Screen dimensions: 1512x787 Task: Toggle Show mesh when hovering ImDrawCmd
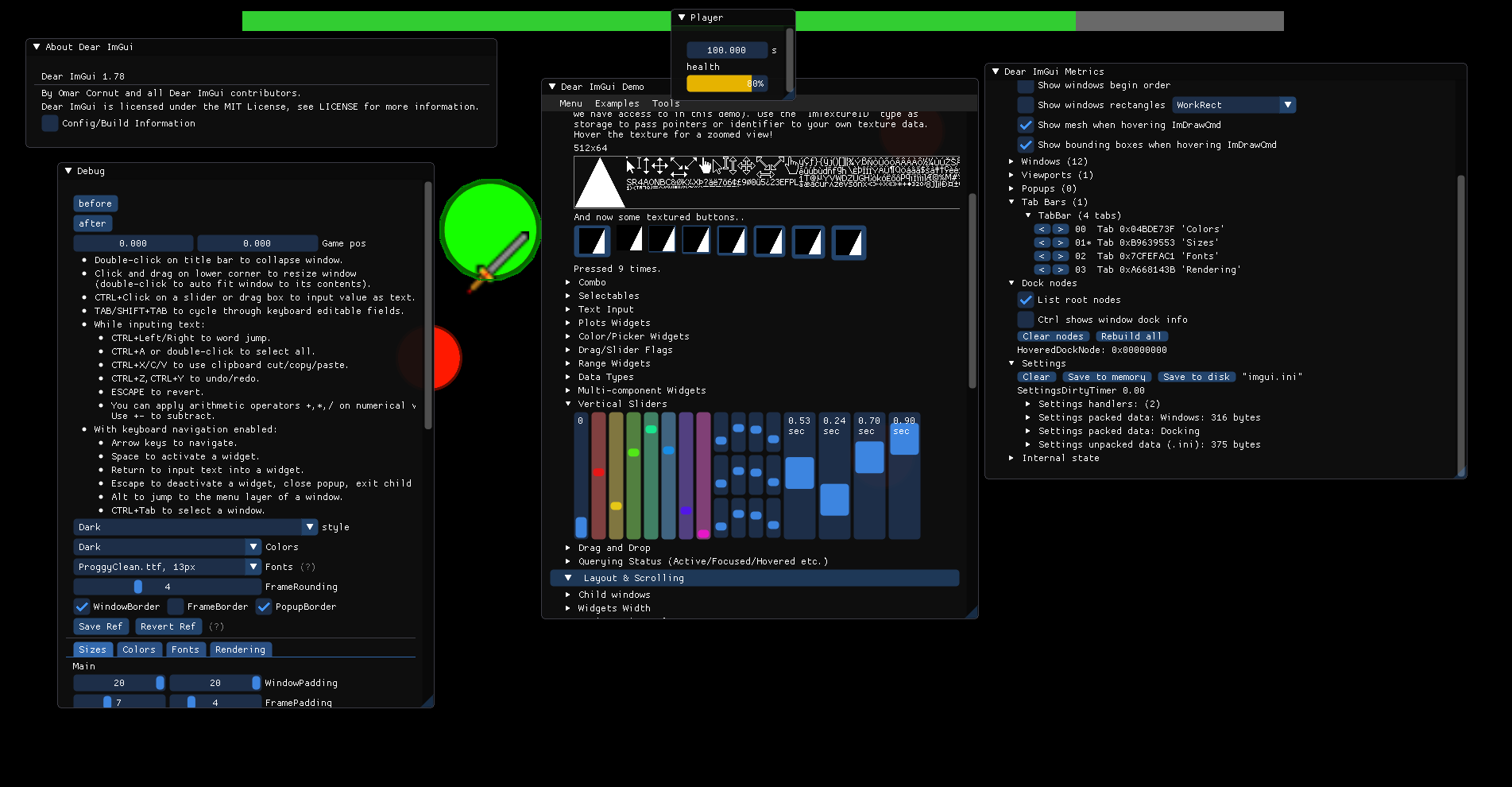coord(1026,125)
